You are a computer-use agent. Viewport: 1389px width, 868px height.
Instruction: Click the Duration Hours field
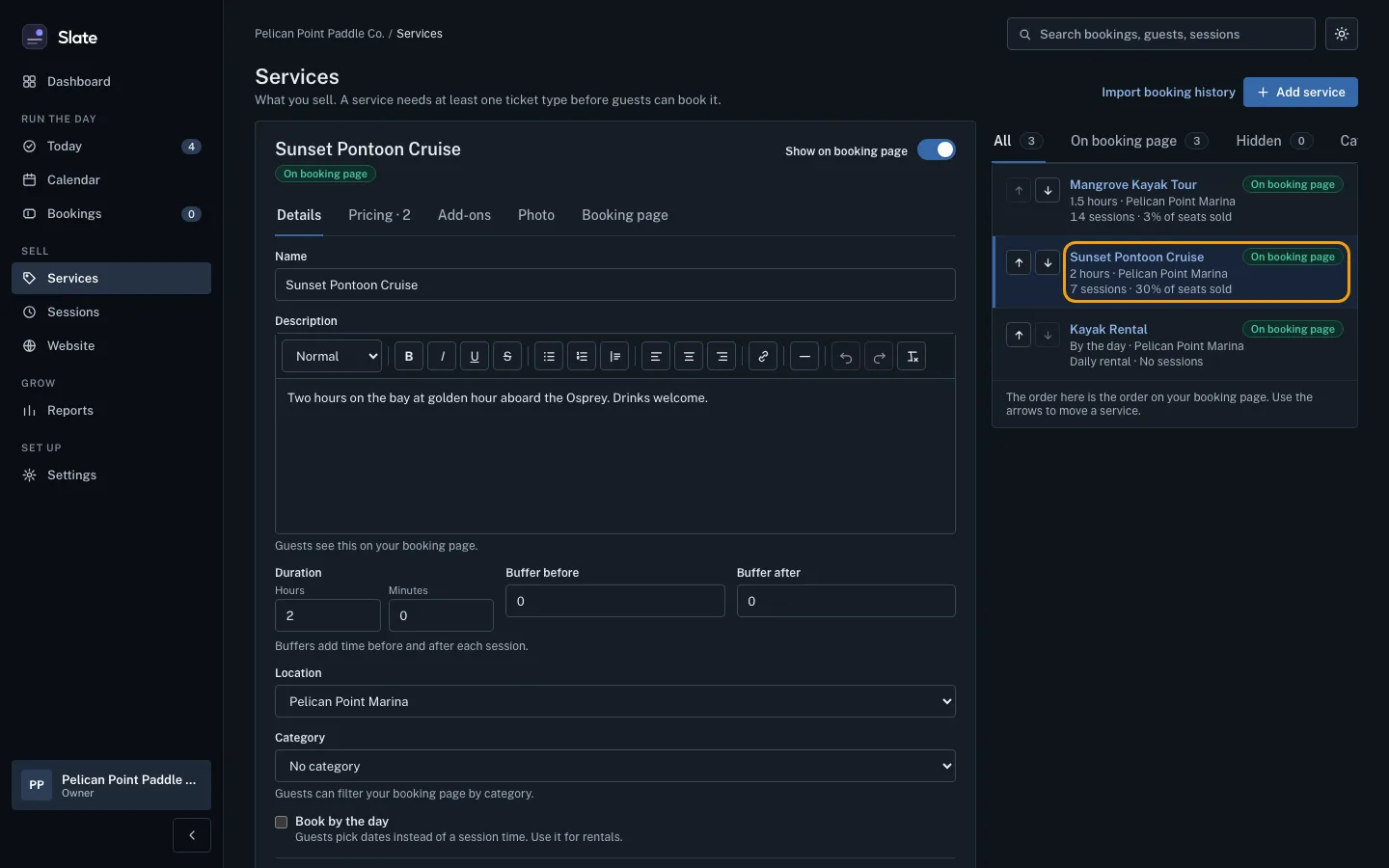tap(328, 615)
